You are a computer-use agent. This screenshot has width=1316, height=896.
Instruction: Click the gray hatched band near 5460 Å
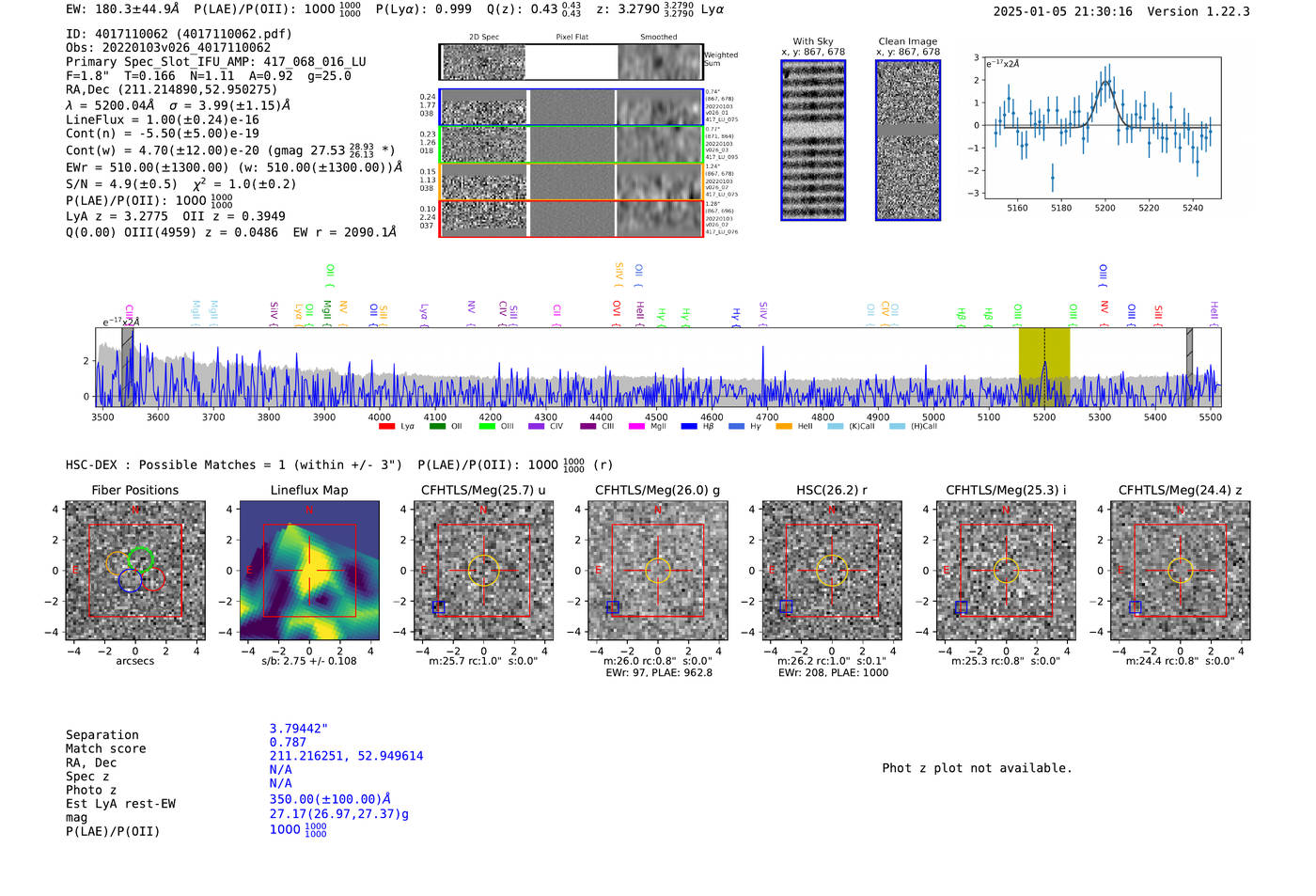point(1189,367)
